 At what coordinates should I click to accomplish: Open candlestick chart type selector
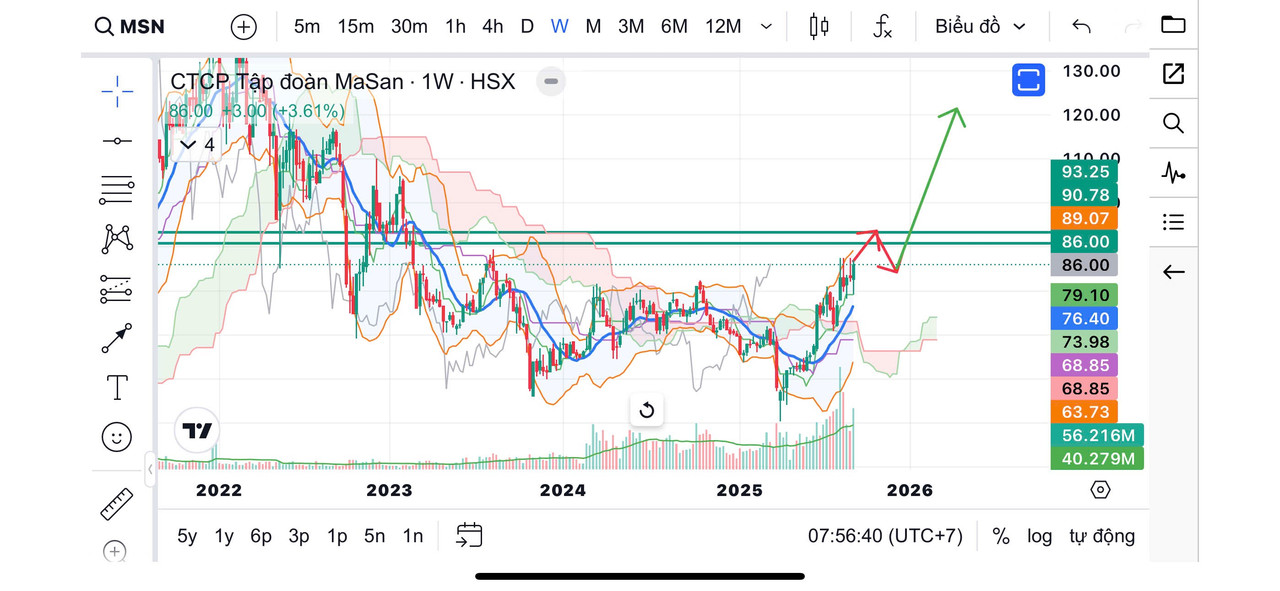[819, 26]
